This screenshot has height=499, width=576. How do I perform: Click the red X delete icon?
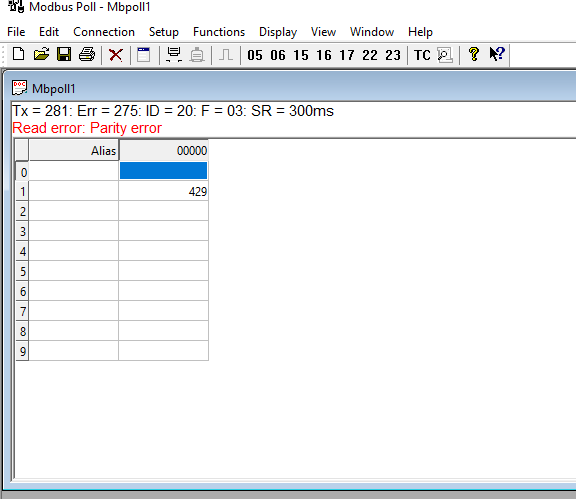coord(116,55)
